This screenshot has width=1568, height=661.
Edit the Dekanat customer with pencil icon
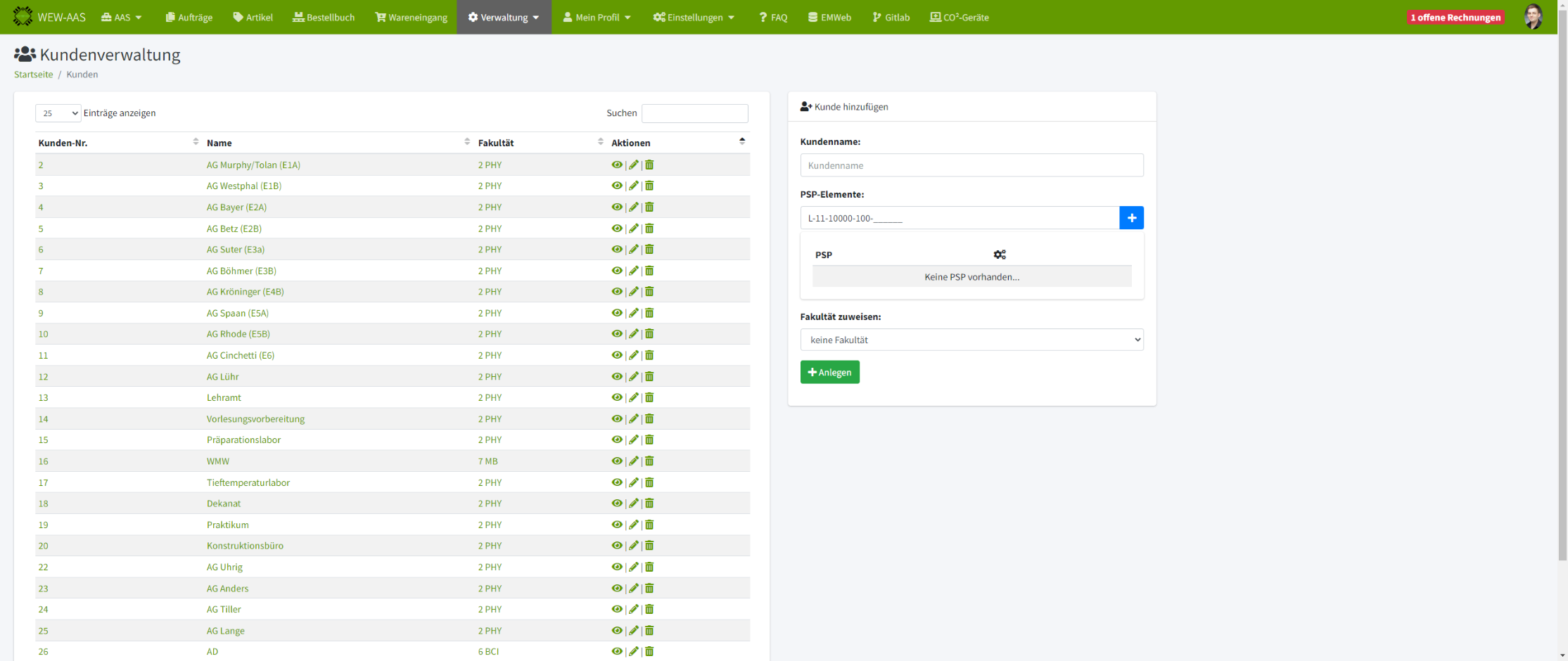(x=634, y=503)
